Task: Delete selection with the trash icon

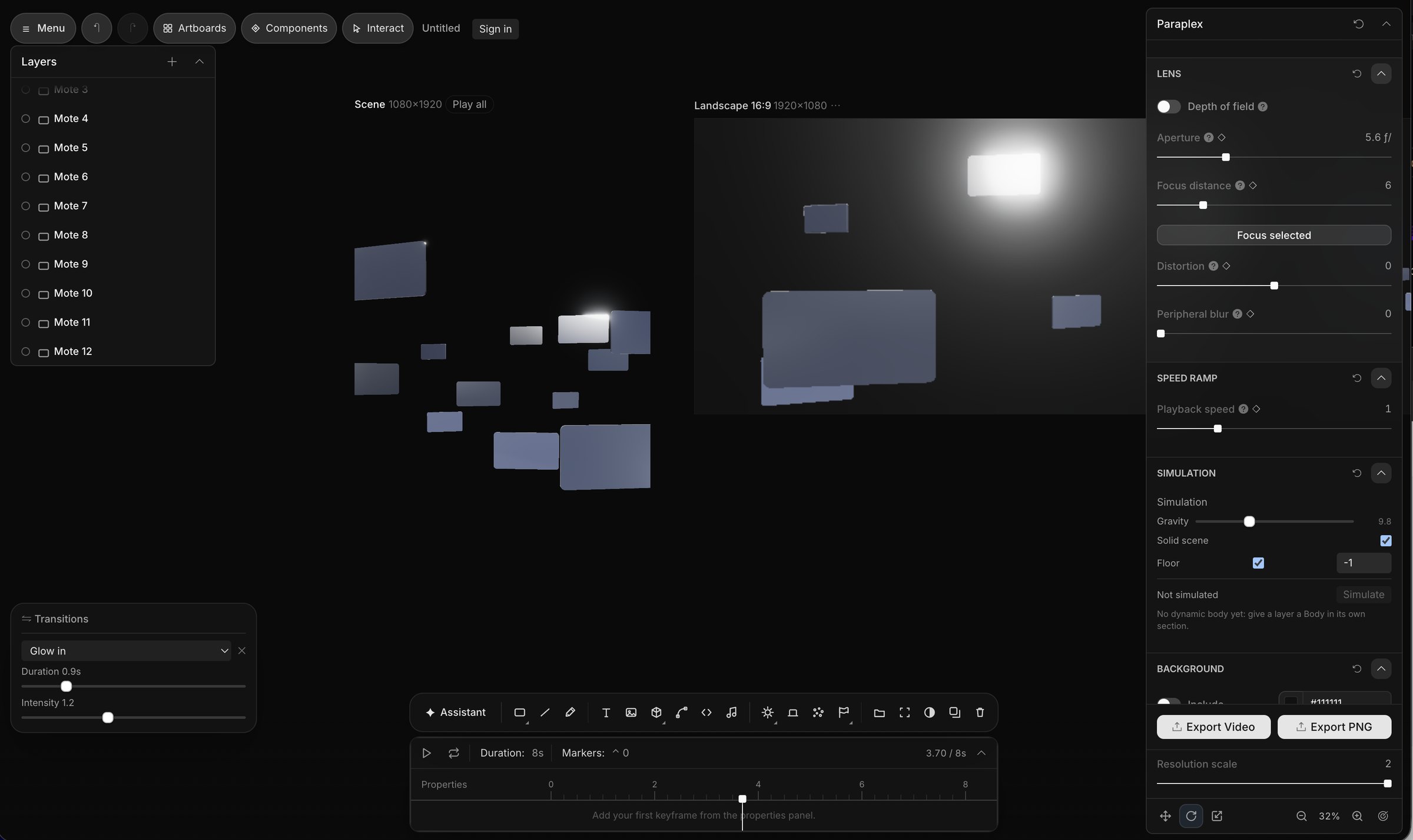Action: [980, 712]
